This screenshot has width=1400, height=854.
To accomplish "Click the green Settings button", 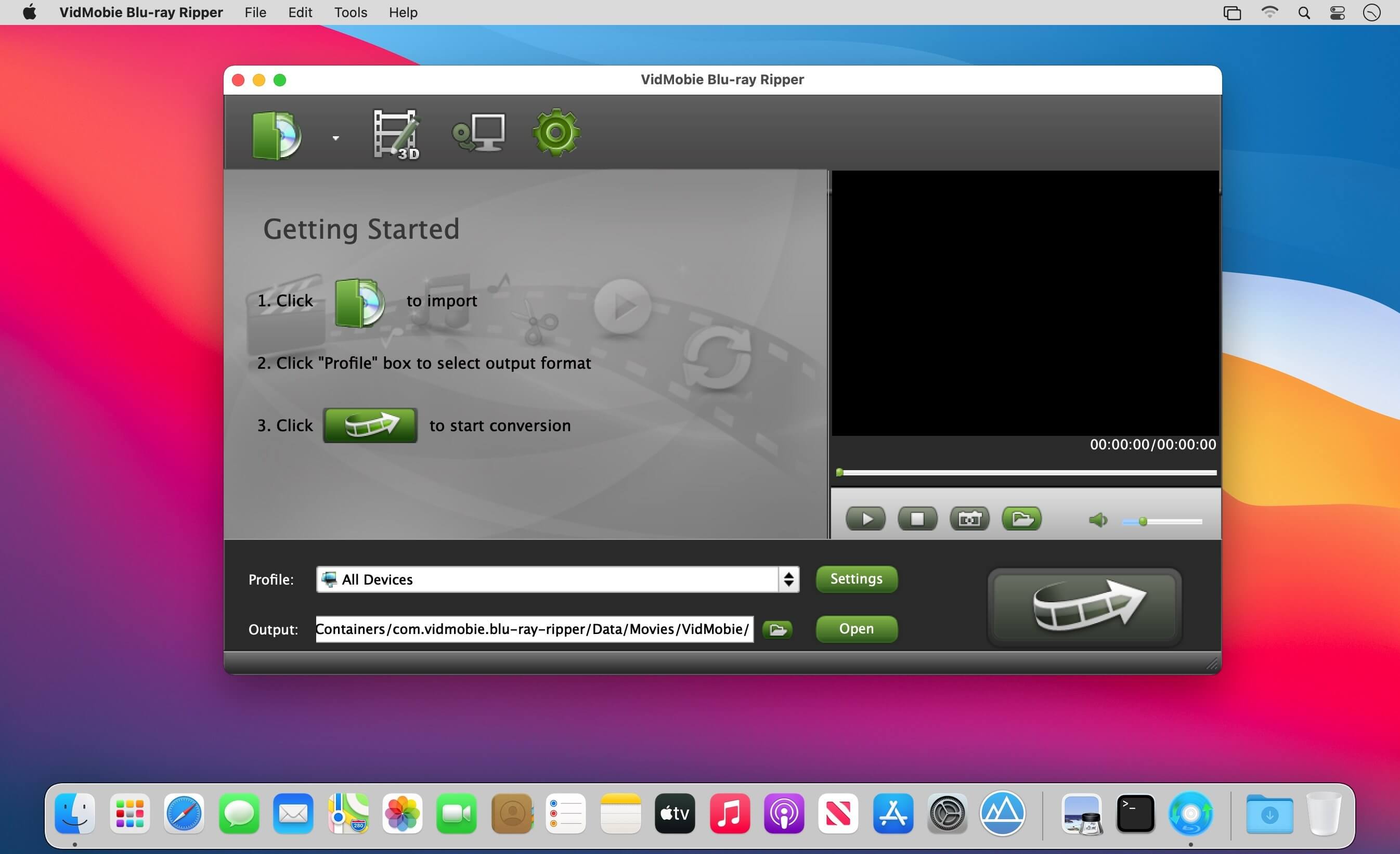I will pos(856,579).
